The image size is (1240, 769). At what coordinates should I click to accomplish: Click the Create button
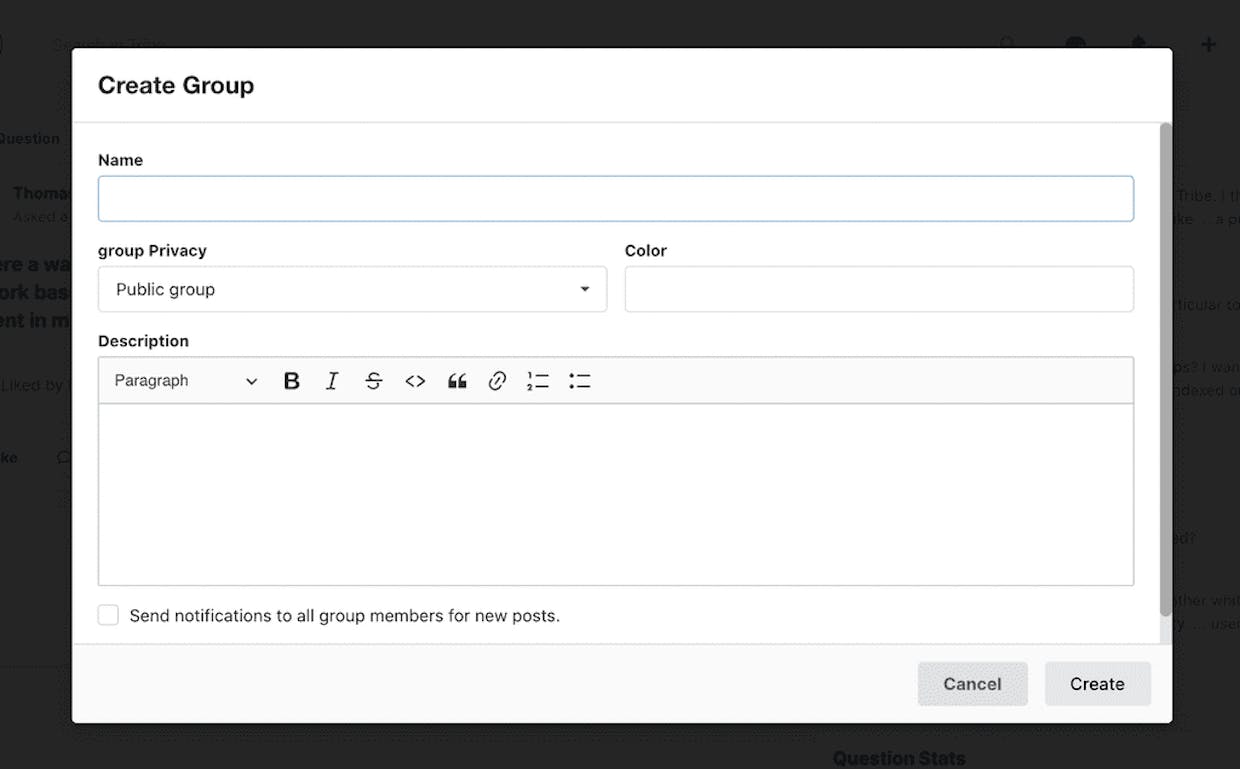tap(1097, 684)
